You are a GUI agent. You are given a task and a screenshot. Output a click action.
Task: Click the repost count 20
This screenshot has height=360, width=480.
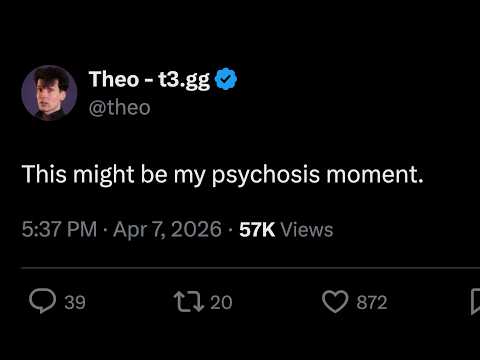[x=221, y=302]
